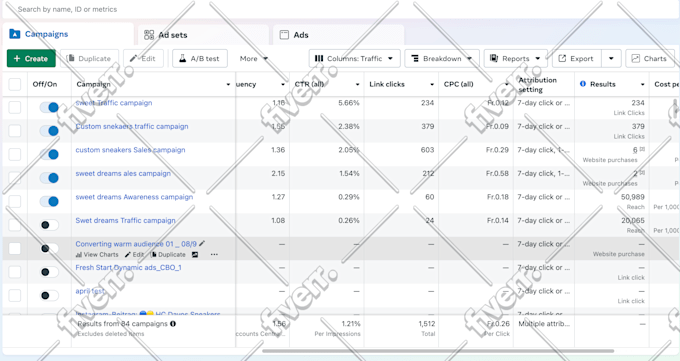Sort by the Campaign column dropdown arrow
Image resolution: width=680 pixels, height=361 pixels.
[x=228, y=85]
